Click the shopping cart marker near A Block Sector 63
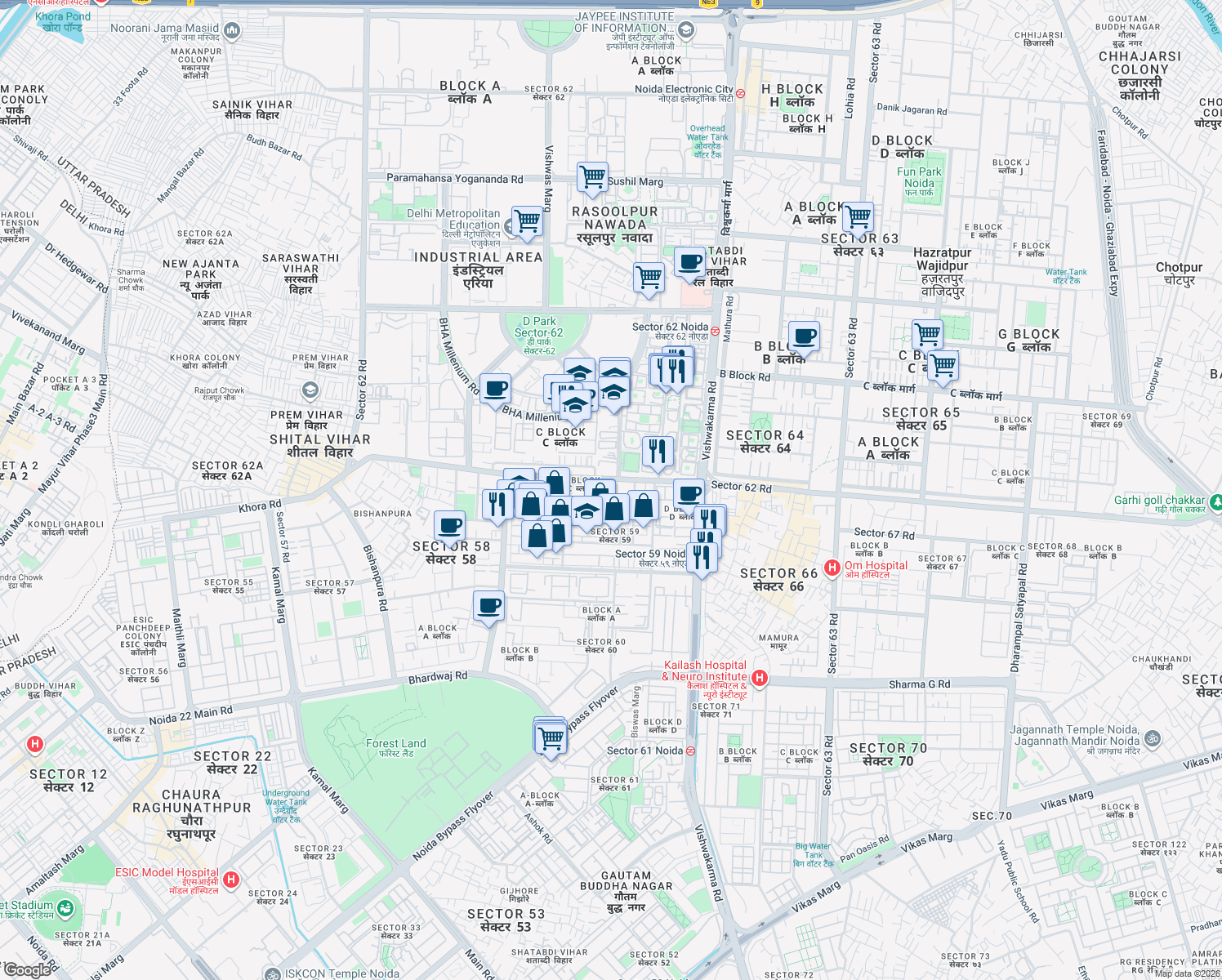The height and width of the screenshot is (980, 1222). (x=857, y=216)
